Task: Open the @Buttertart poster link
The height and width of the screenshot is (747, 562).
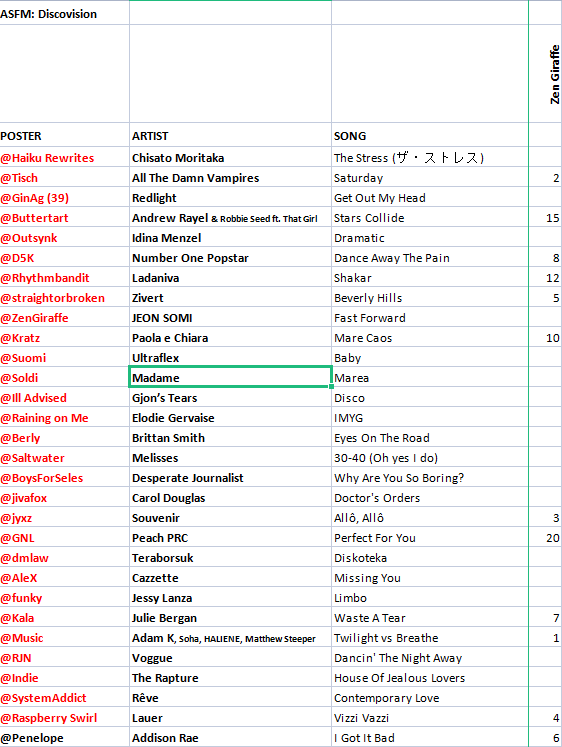Action: (x=34, y=218)
